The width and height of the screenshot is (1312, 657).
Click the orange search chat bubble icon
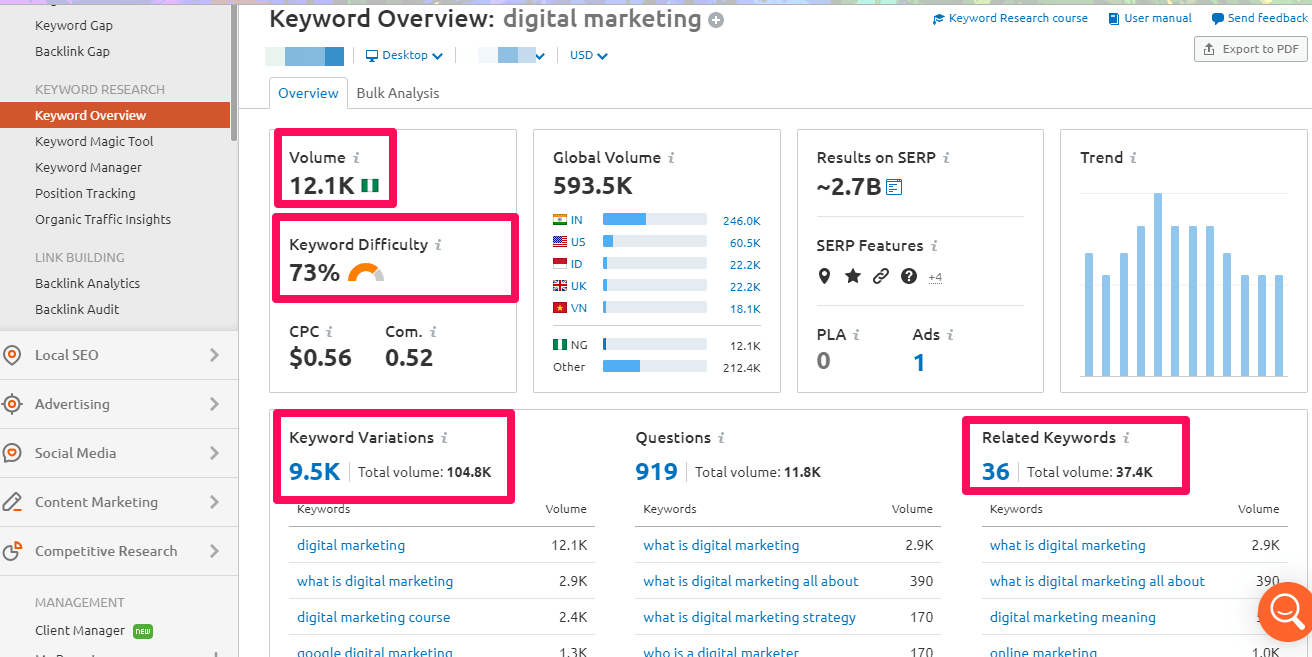click(1284, 609)
